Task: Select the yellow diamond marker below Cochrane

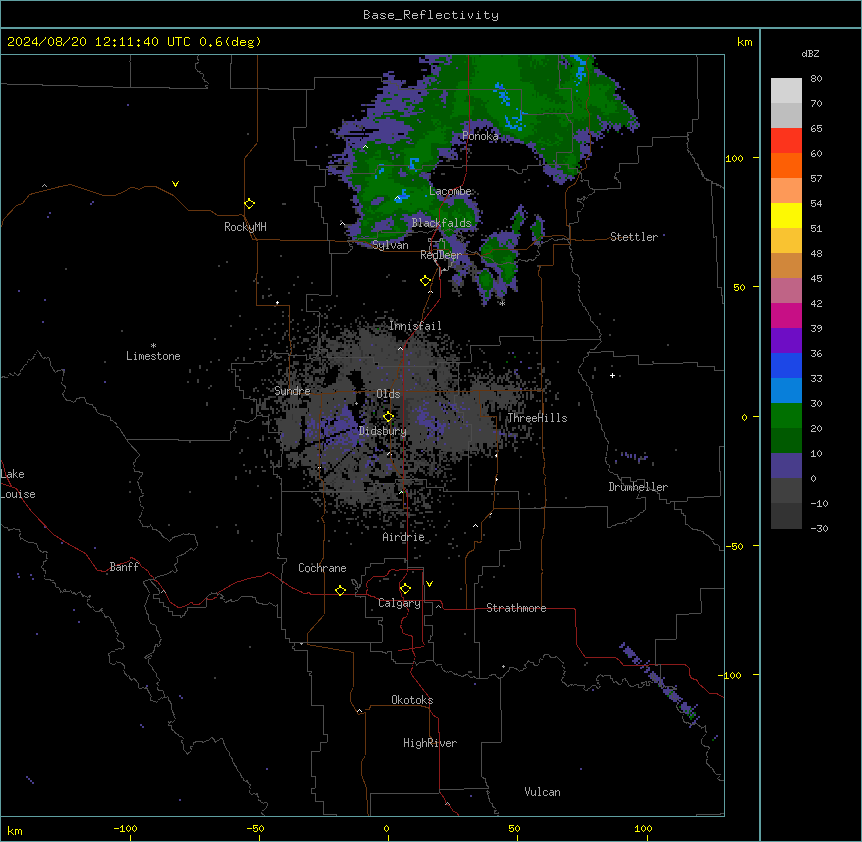Action: [340, 590]
